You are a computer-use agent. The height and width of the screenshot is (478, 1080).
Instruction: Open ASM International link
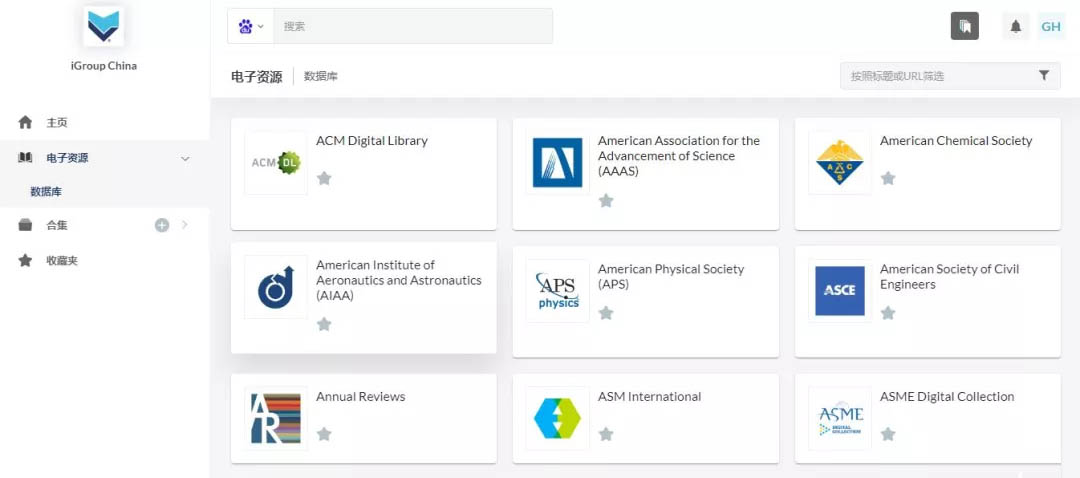tap(650, 397)
